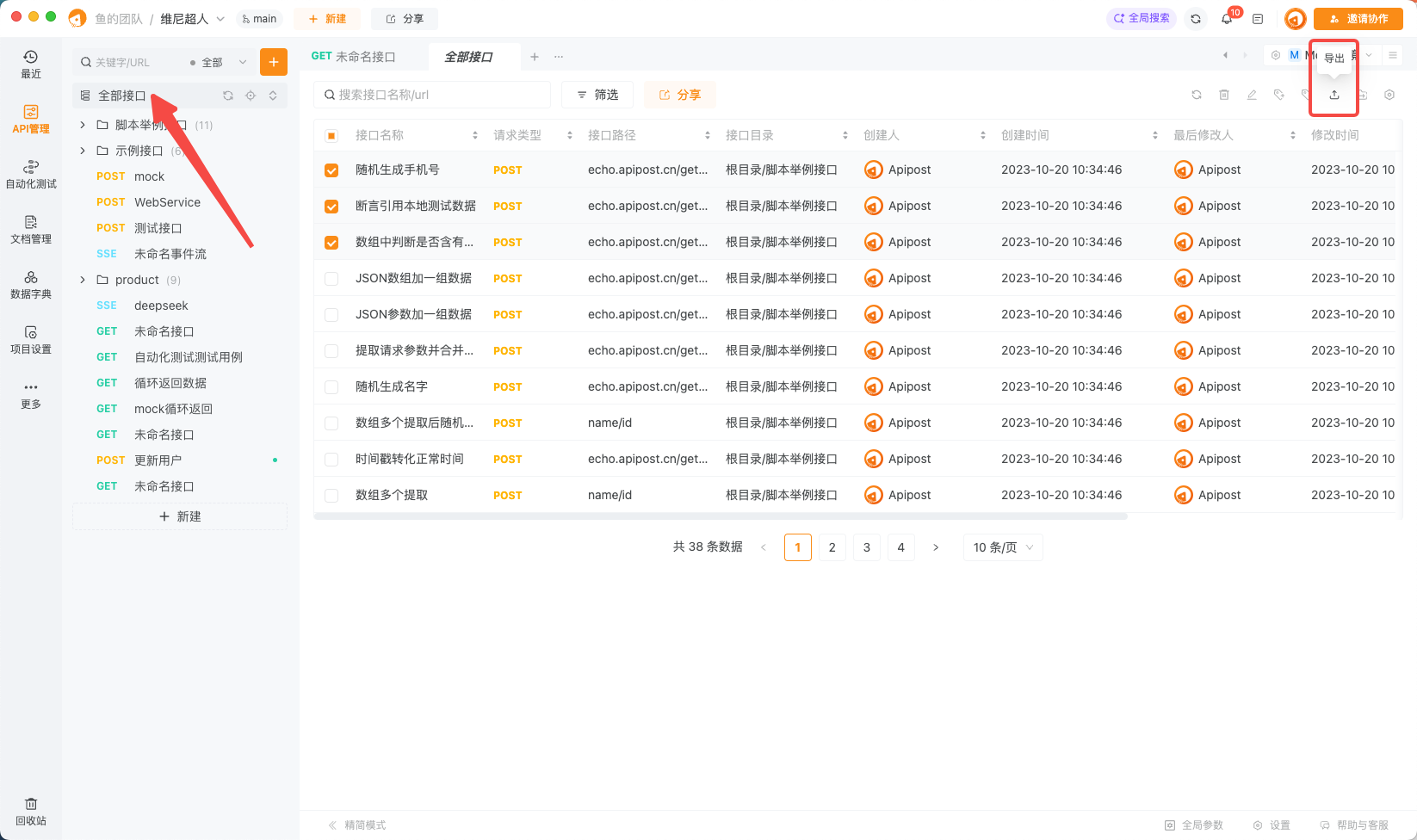Switch to the 全部接口 tab
This screenshot has width=1417, height=840.
[474, 57]
